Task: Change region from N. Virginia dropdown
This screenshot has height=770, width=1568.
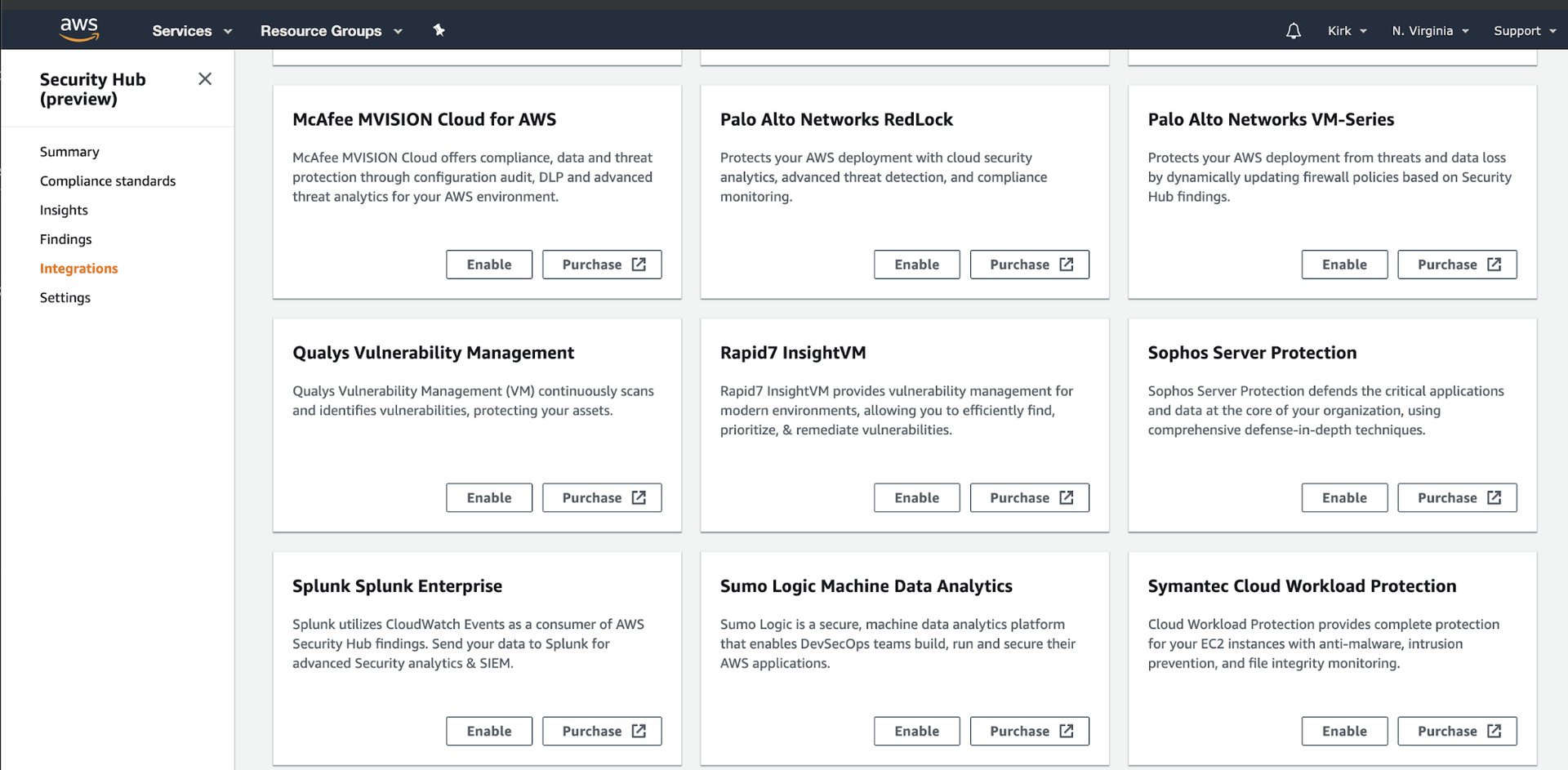Action: [x=1430, y=31]
